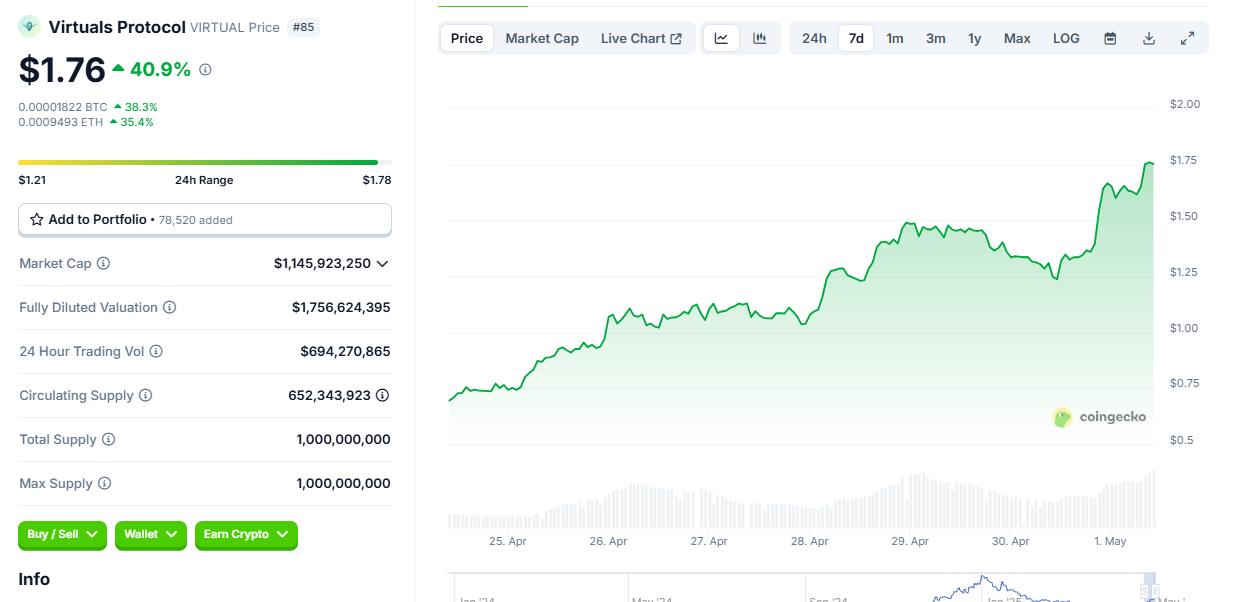The width and height of the screenshot is (1233, 602).
Task: Click the 28. Apr date label on chart
Action: [x=809, y=541]
